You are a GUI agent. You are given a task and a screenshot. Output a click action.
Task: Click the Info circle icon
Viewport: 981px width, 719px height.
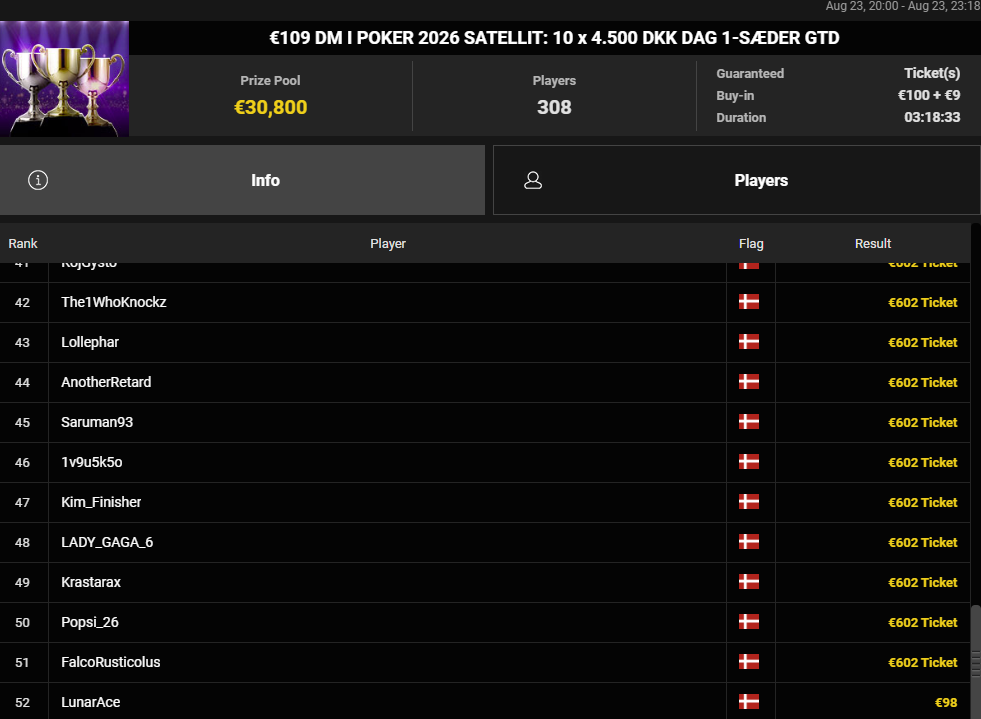click(x=38, y=180)
